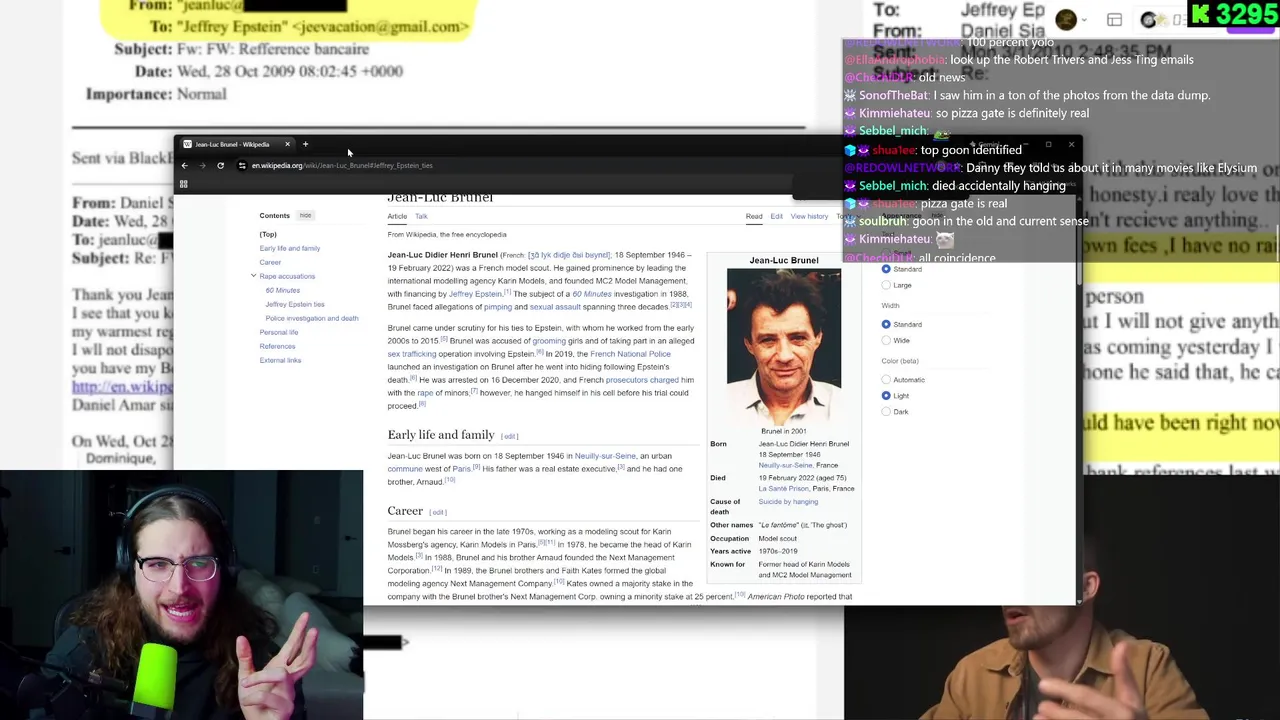Screen dimensions: 1280x720
Task: Open the Paris link in Early life
Action: coord(461,469)
